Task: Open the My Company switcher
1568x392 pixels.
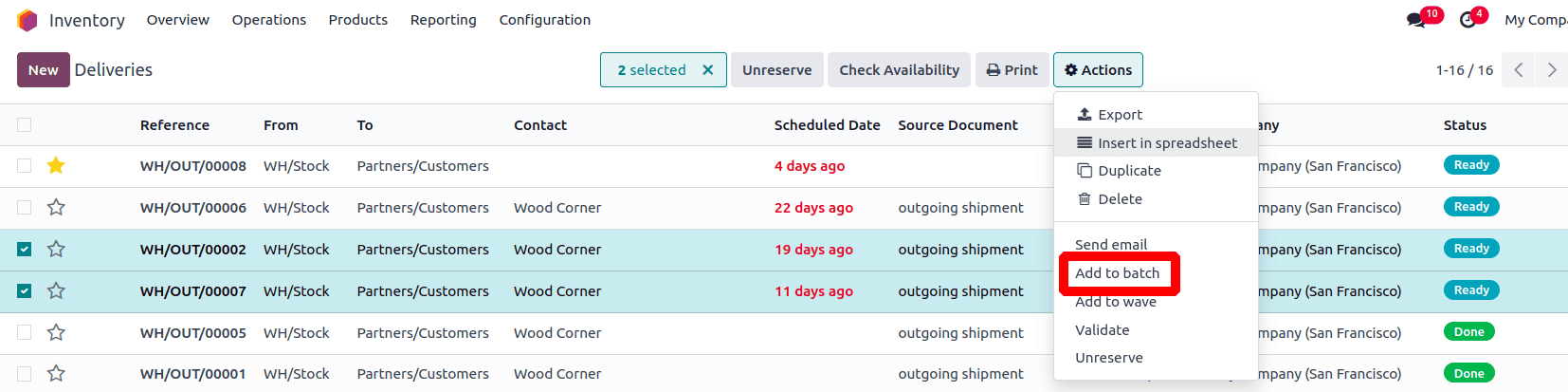Action: pyautogui.click(x=1536, y=20)
